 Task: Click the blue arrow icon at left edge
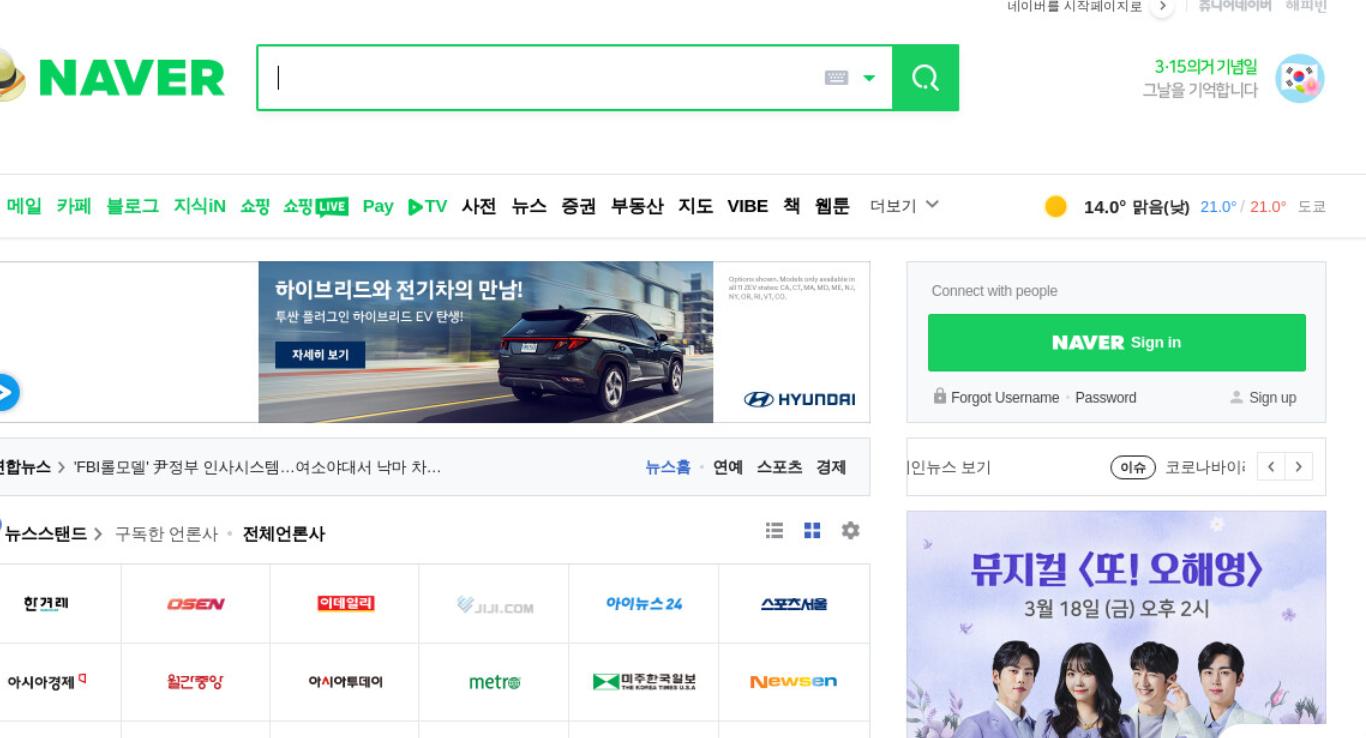pos(5,393)
